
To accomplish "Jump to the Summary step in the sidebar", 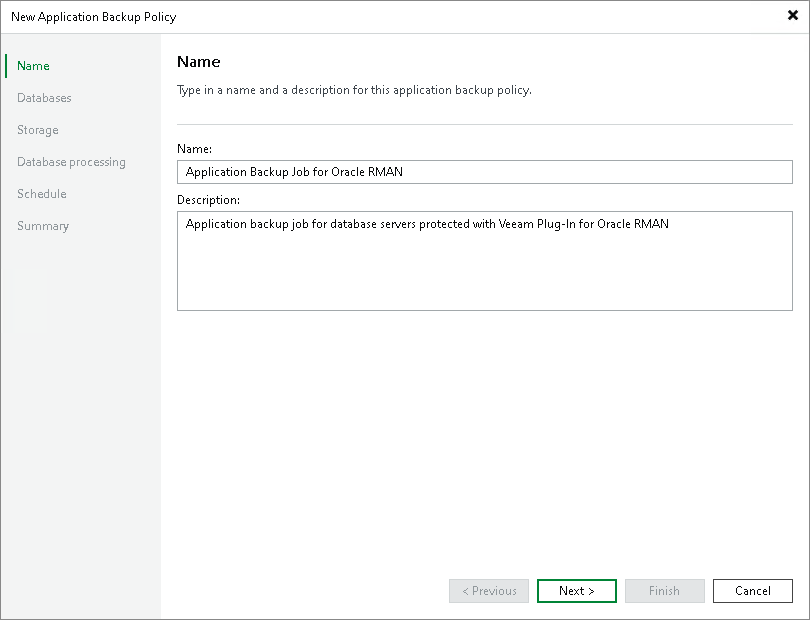I will (43, 225).
